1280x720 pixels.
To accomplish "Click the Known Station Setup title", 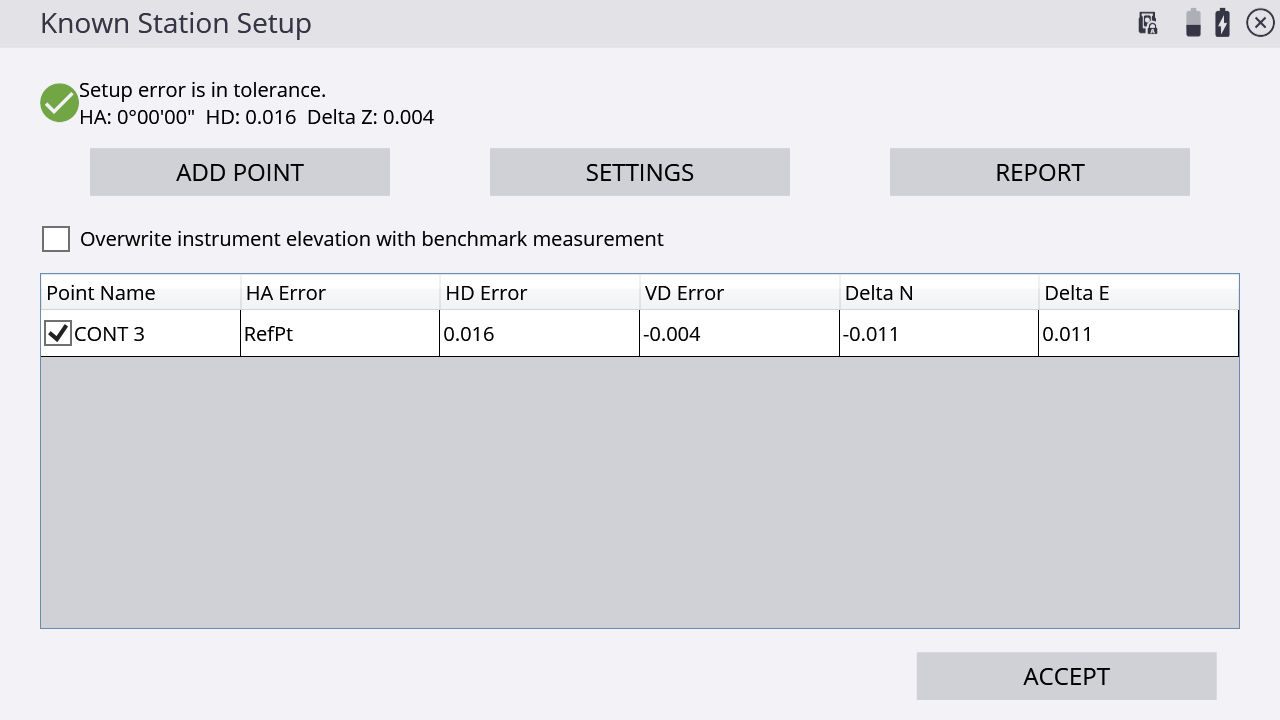I will click(x=175, y=23).
